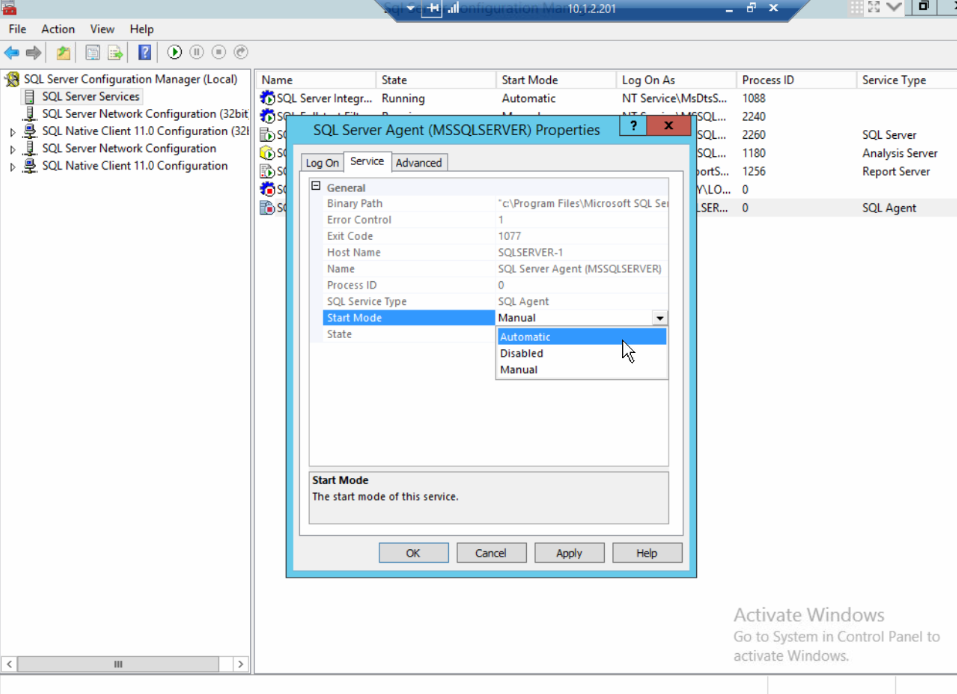Select the SQL Server Configuration Manager (Local) root
The height and width of the screenshot is (694, 957).
tap(131, 79)
